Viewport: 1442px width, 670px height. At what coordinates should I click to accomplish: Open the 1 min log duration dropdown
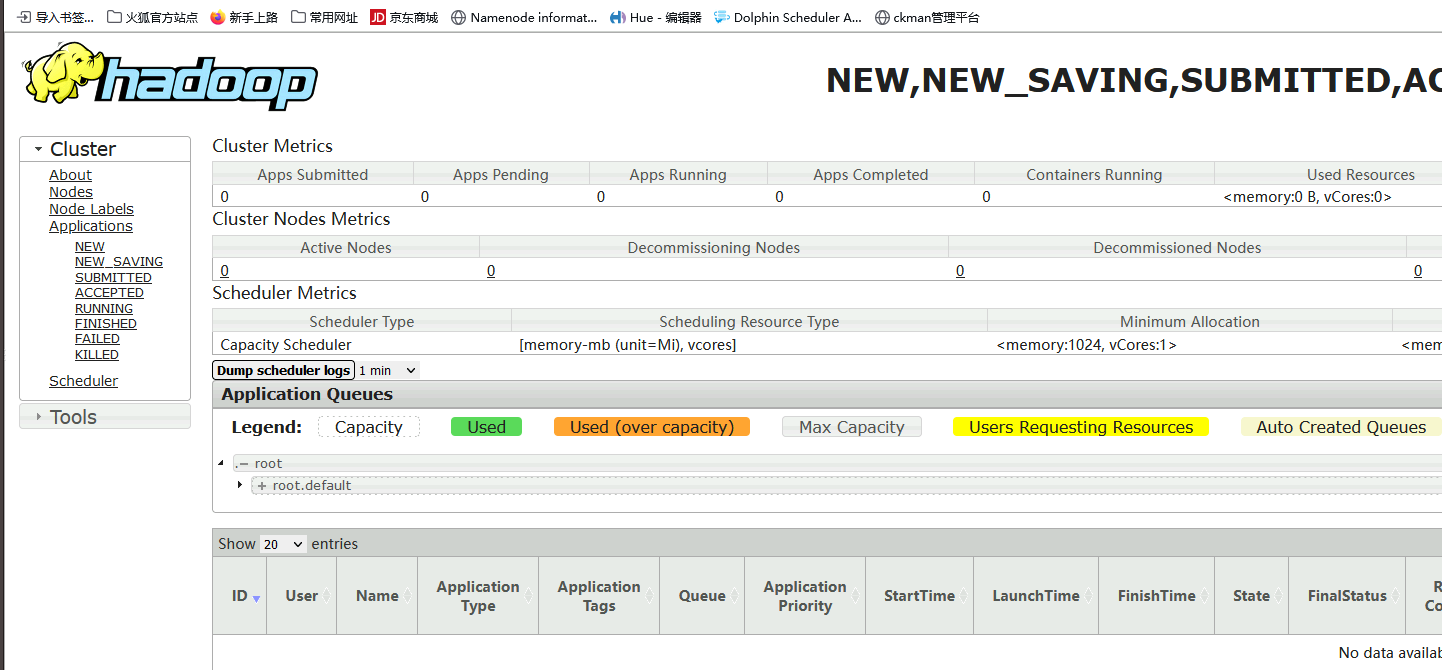[387, 370]
